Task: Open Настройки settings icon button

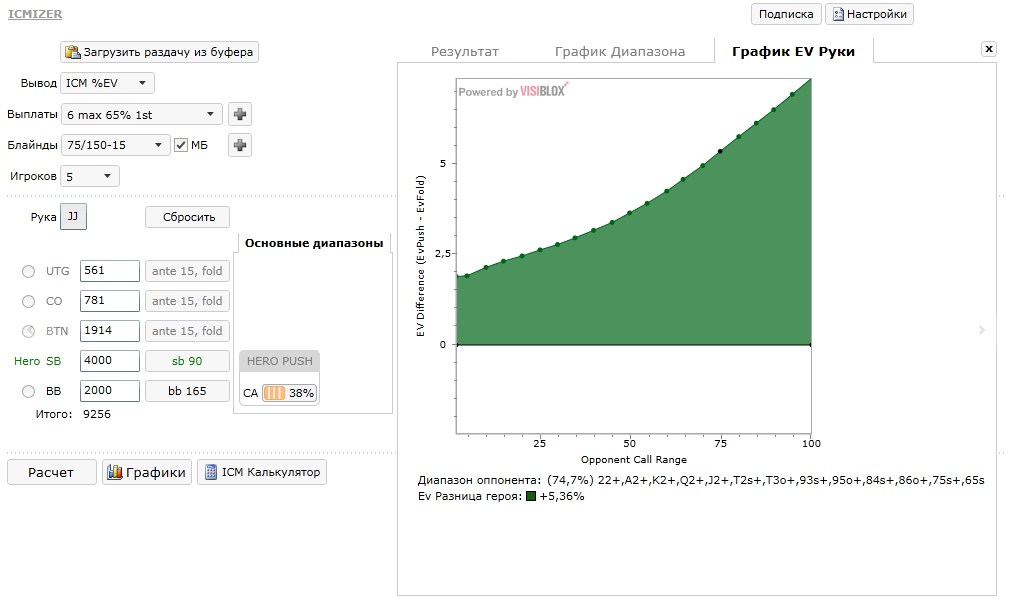Action: (x=836, y=14)
